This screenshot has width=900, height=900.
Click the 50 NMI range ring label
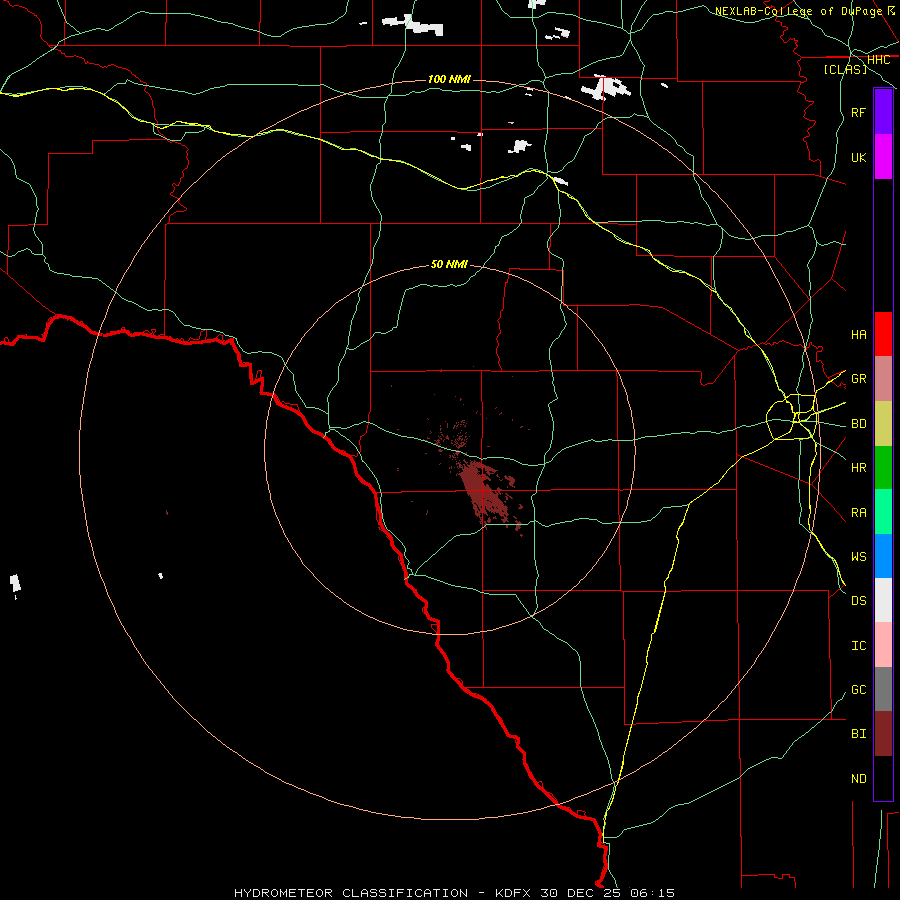click(x=449, y=264)
